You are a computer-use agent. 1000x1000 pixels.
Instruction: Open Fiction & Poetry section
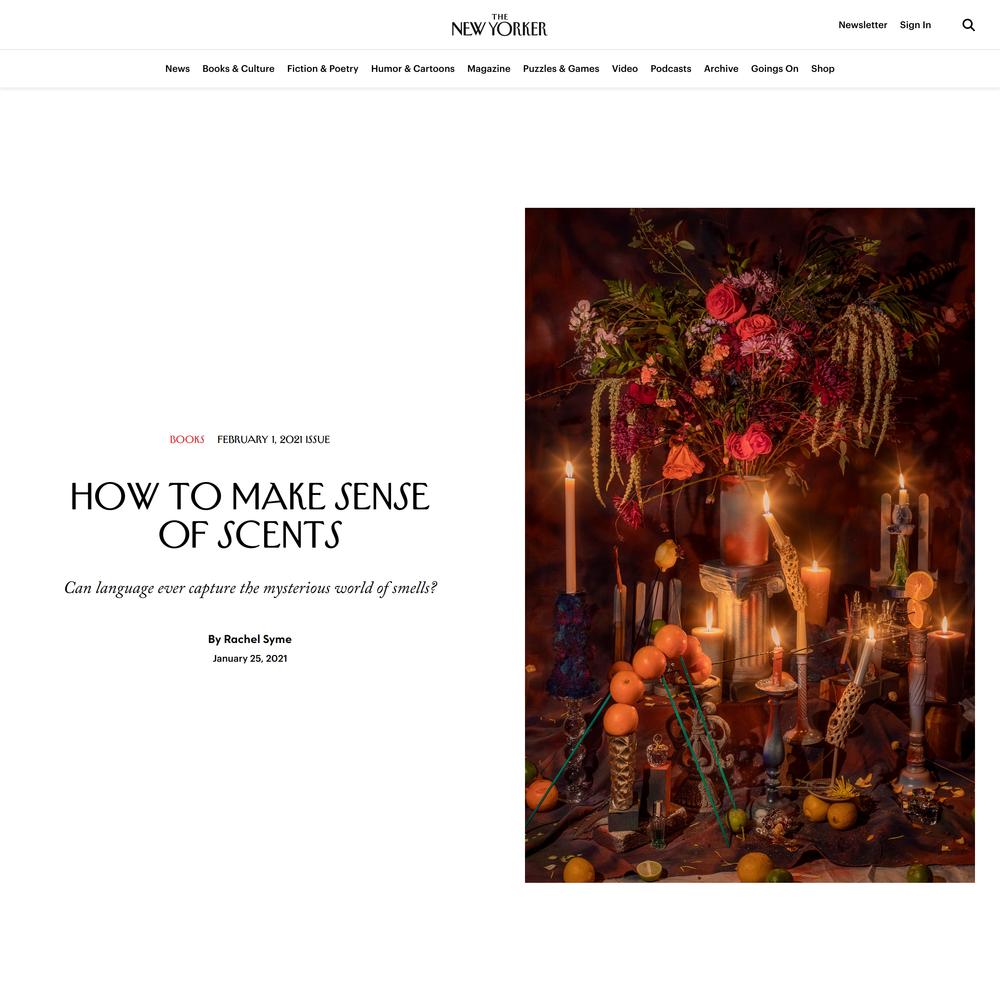(x=323, y=69)
